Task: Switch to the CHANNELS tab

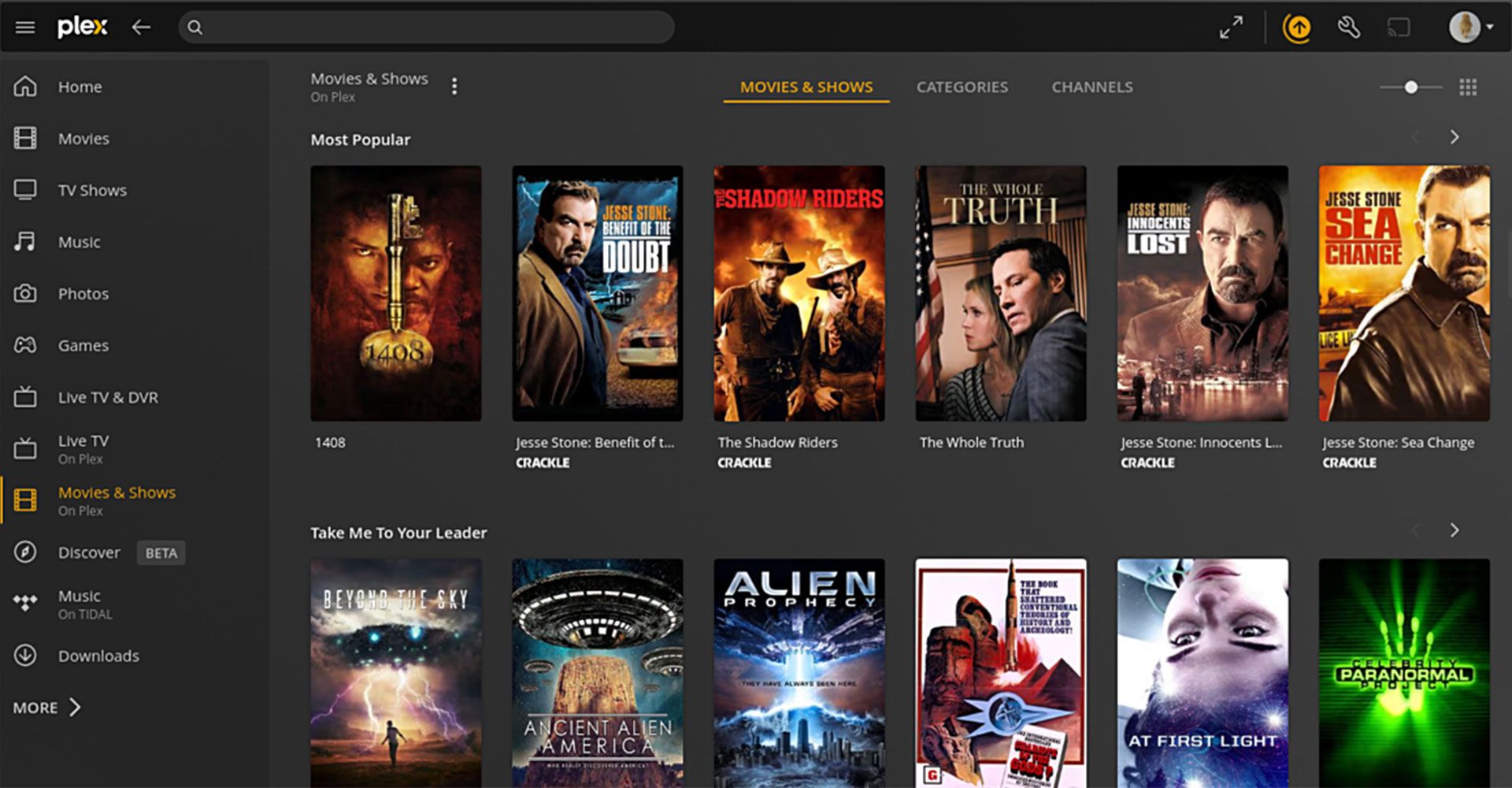Action: pyautogui.click(x=1092, y=87)
